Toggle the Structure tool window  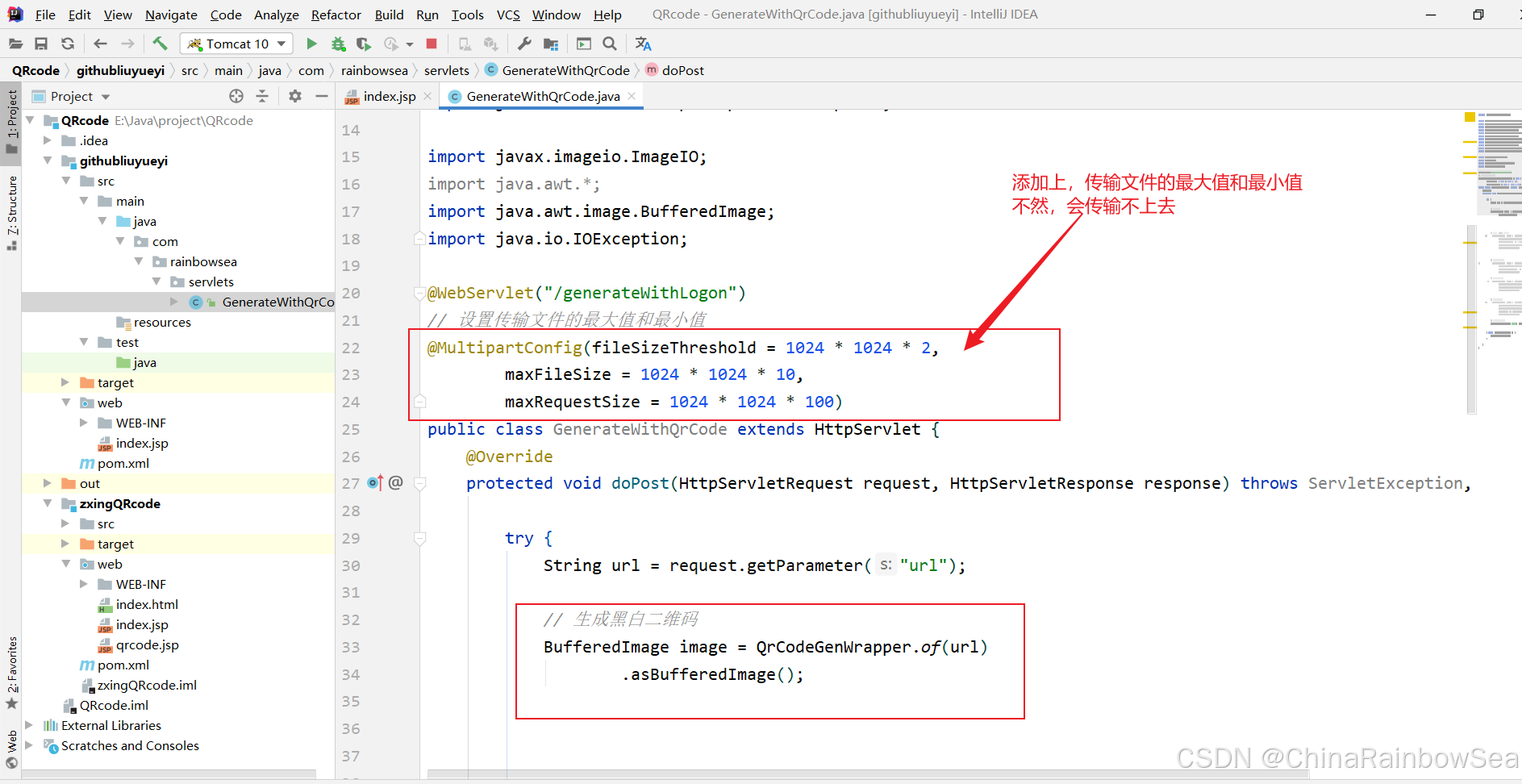pos(11,207)
